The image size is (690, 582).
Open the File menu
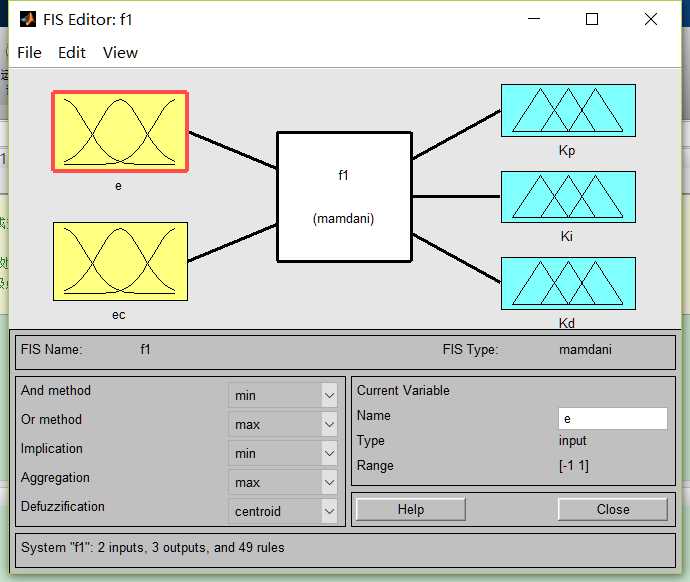tap(29, 53)
